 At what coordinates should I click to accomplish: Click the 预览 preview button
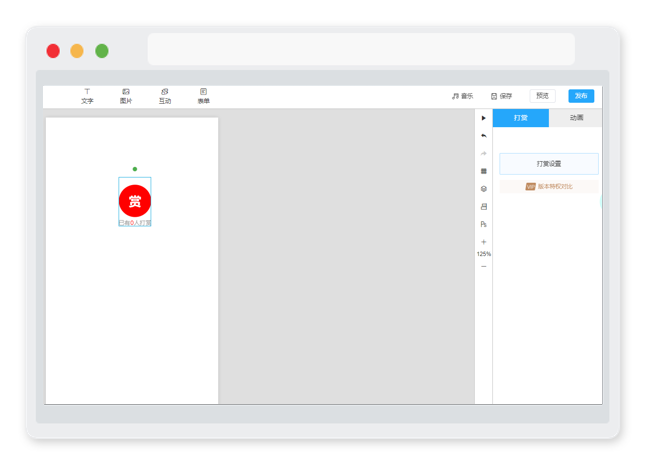pos(543,96)
